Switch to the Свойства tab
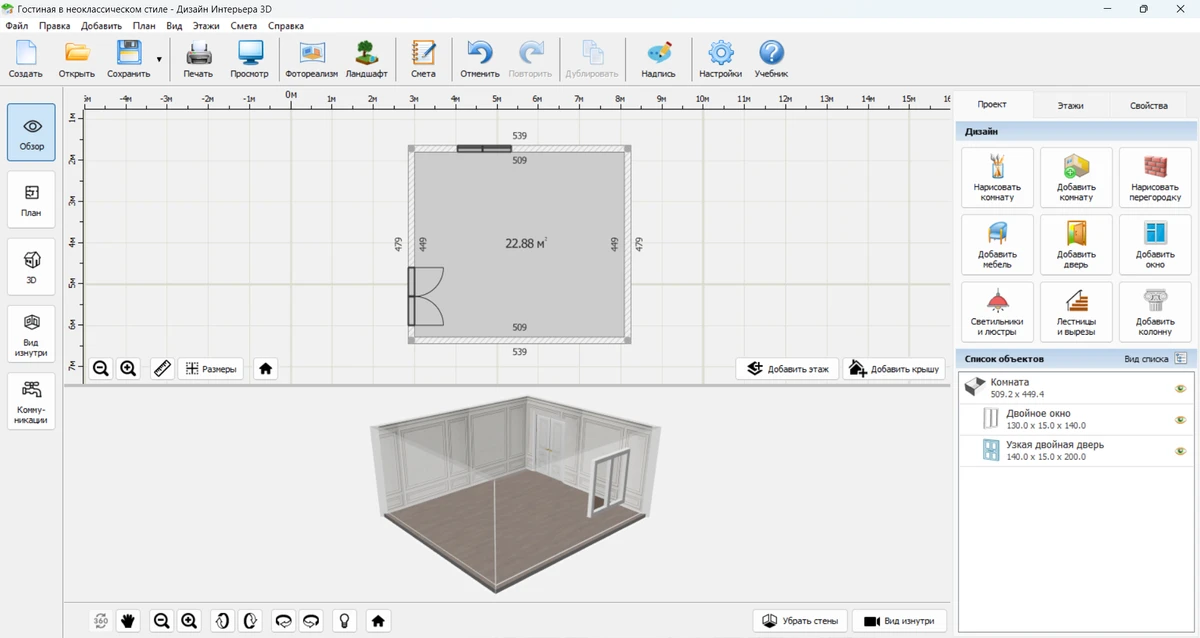 click(1148, 105)
